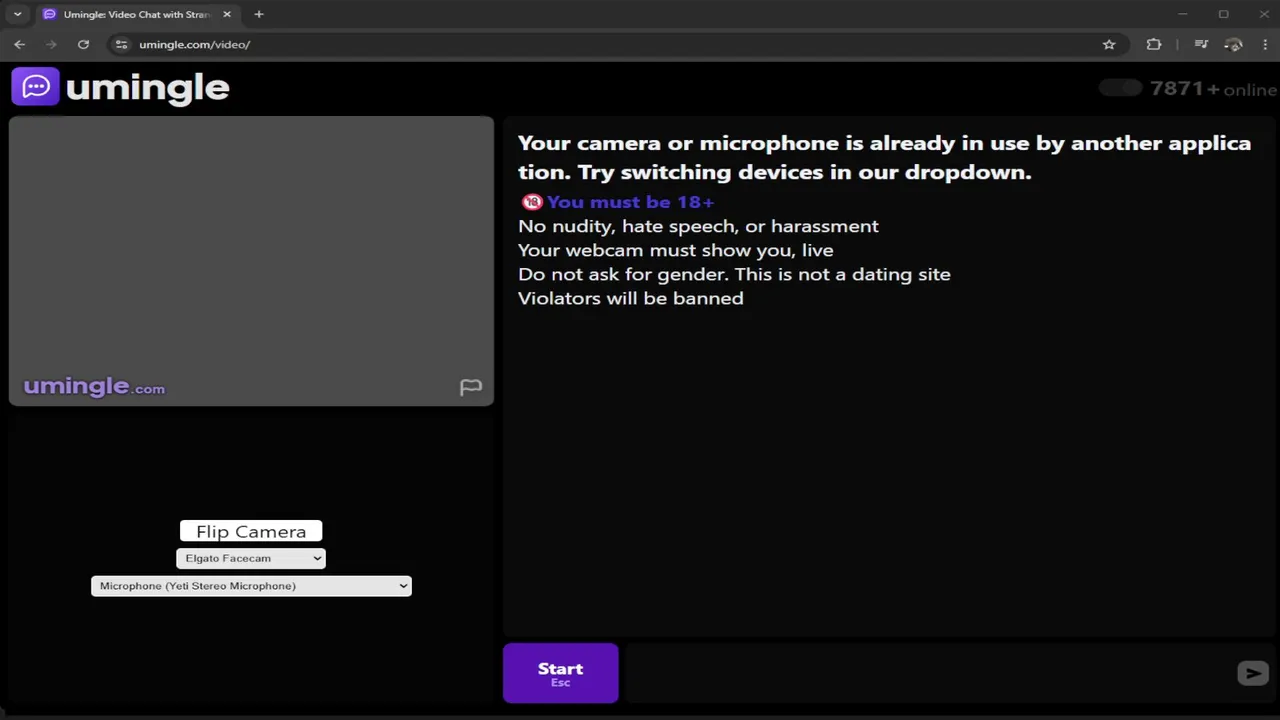The height and width of the screenshot is (720, 1280).
Task: Click the purple Start button
Action: tap(560, 673)
